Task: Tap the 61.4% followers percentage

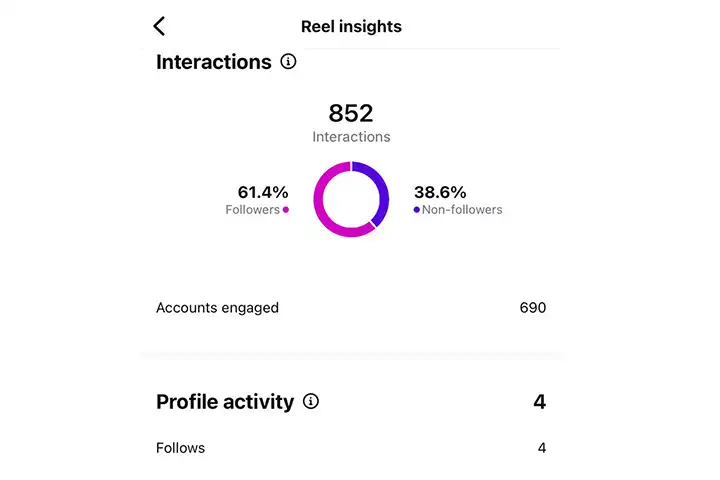Action: tap(263, 192)
